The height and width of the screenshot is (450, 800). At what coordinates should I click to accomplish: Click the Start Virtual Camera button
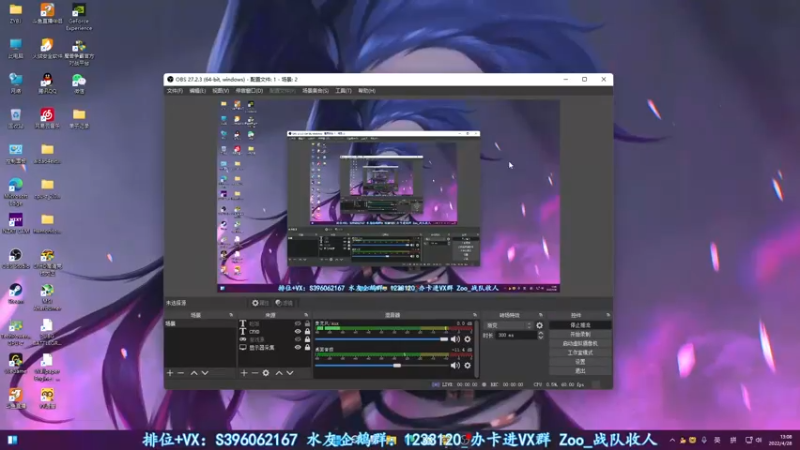pos(580,343)
